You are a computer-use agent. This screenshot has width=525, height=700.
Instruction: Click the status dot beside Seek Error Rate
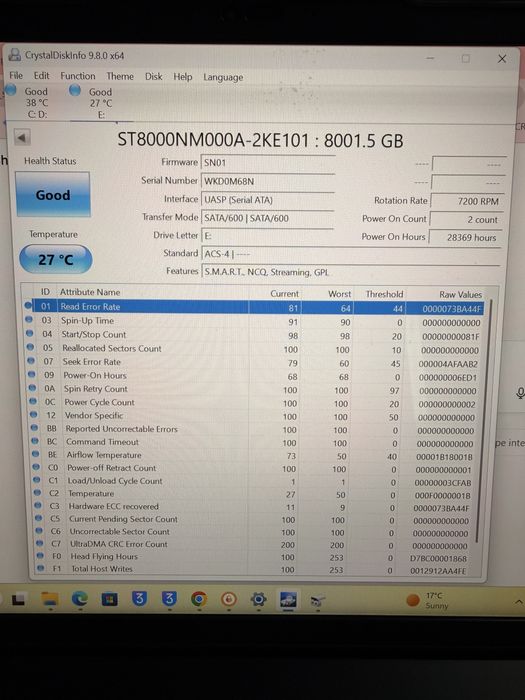31,361
